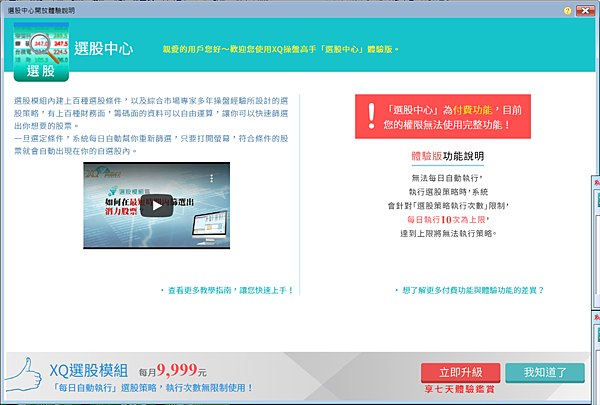600x405 pixels.
Task: Click the 選股 magnifier logo icon
Action: pos(41,52)
